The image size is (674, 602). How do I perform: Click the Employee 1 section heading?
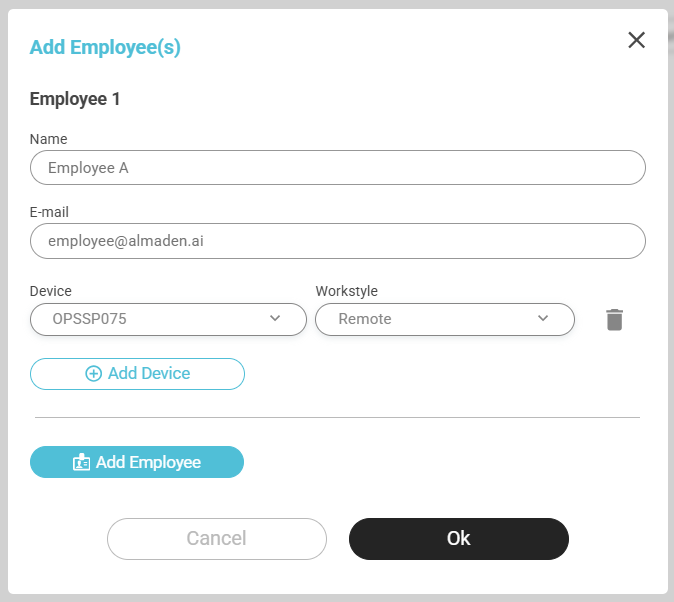[x=75, y=99]
